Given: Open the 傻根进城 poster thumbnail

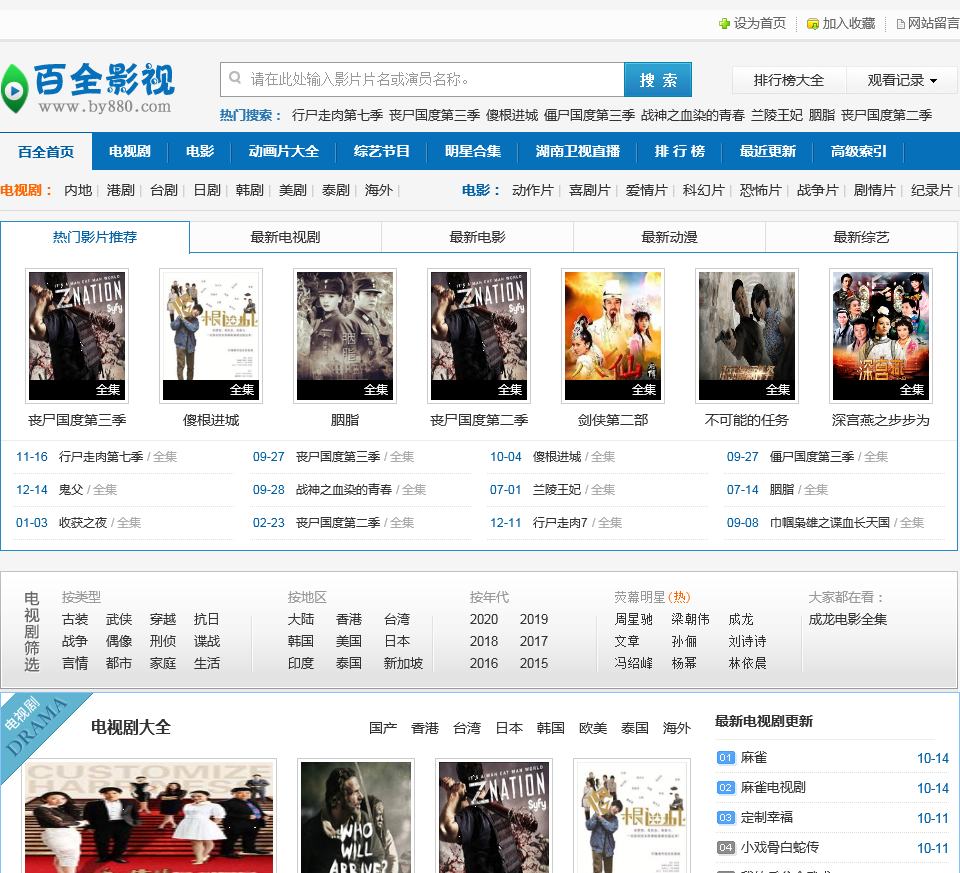Looking at the screenshot, I should click(x=211, y=336).
